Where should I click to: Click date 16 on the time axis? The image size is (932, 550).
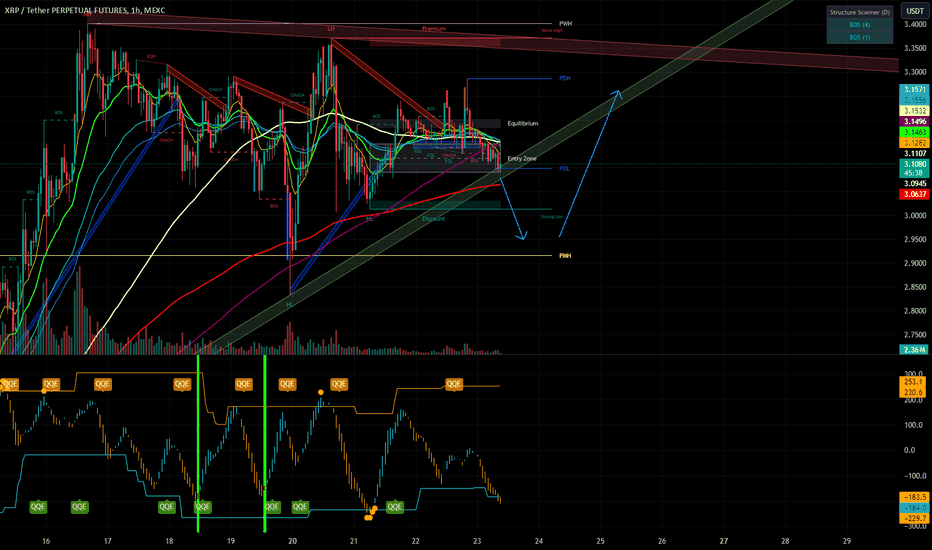(46, 541)
